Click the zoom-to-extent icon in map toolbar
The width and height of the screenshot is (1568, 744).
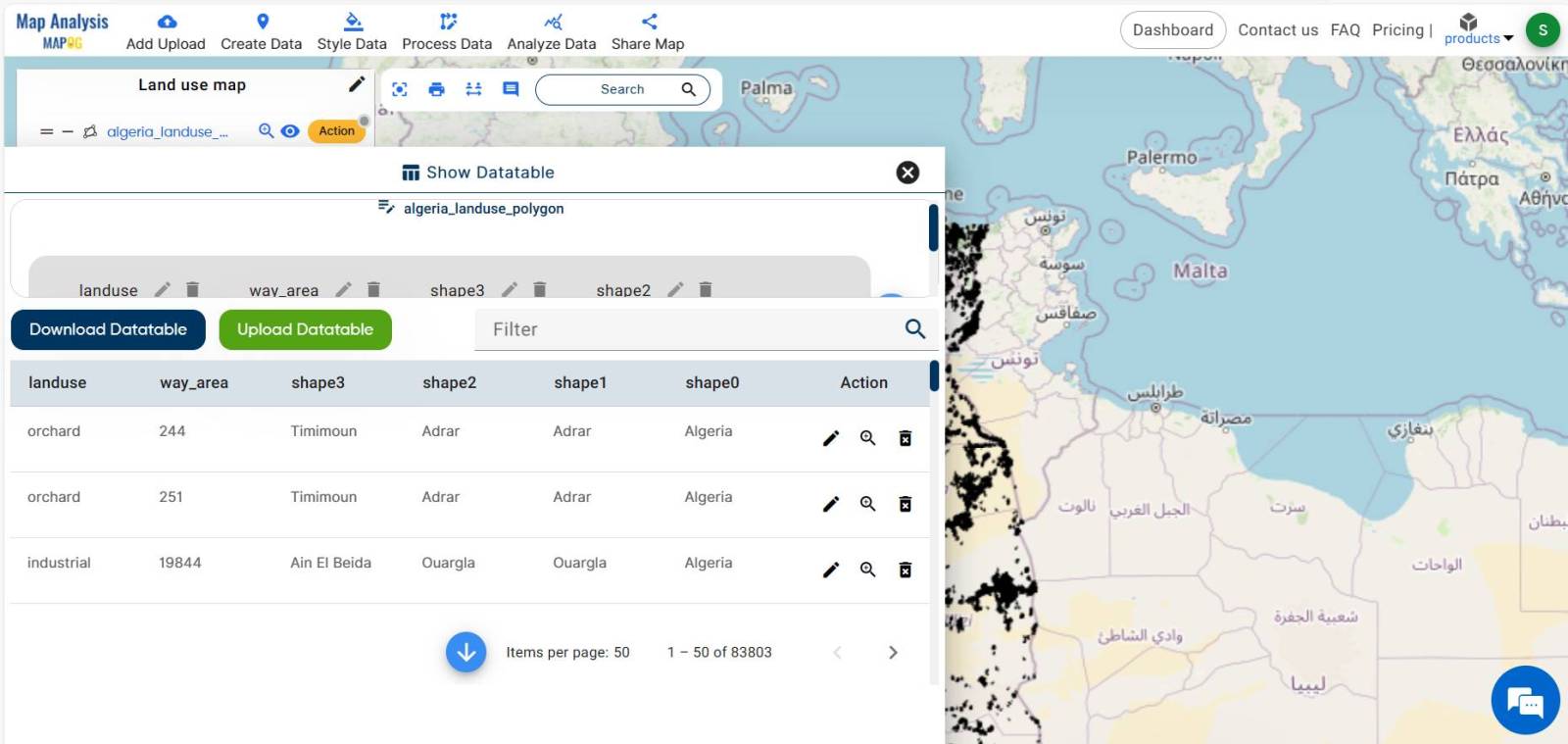400,89
